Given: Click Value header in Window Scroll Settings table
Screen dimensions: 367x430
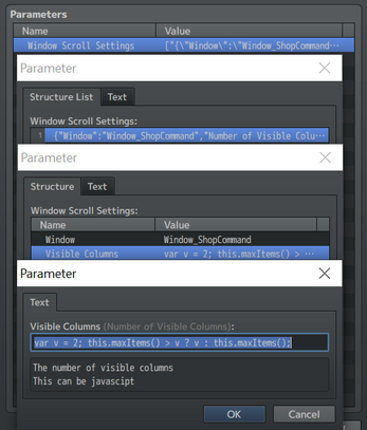Looking at the screenshot, I should [236, 225].
